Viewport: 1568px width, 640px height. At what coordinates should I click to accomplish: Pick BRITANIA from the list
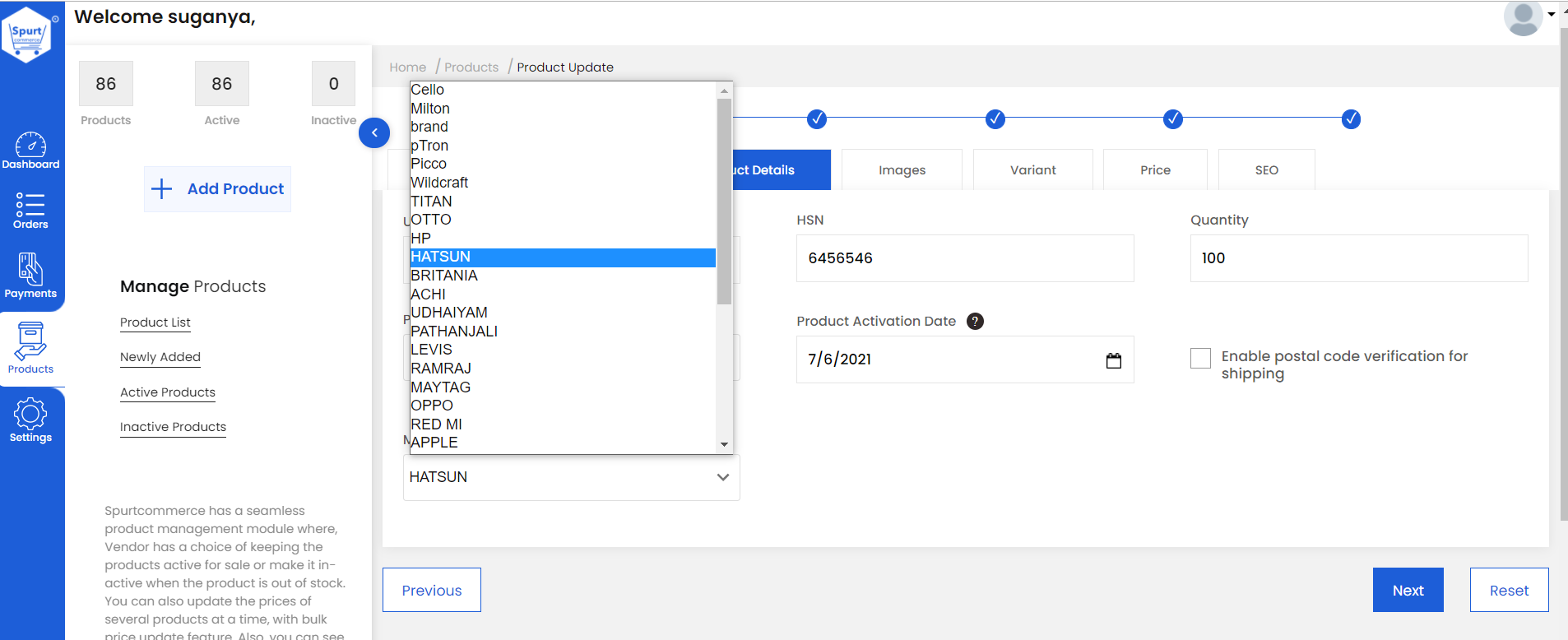coord(563,276)
